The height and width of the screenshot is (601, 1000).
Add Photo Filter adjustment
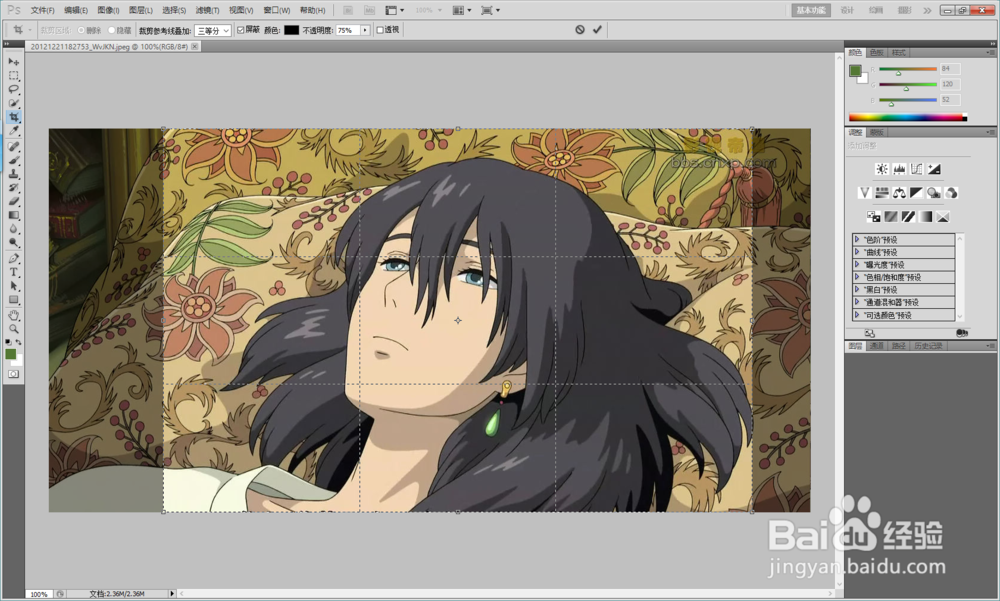(x=934, y=193)
